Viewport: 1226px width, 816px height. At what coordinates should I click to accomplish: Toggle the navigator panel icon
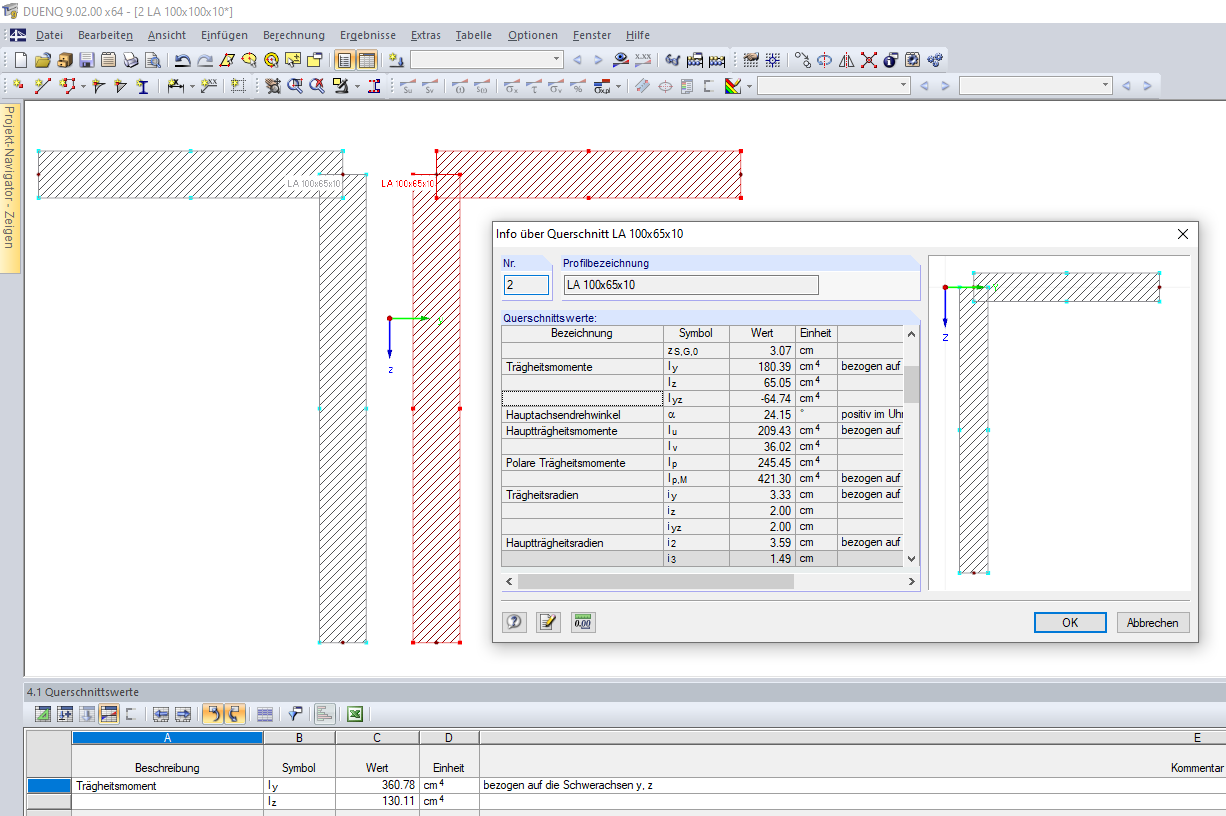tap(344, 60)
